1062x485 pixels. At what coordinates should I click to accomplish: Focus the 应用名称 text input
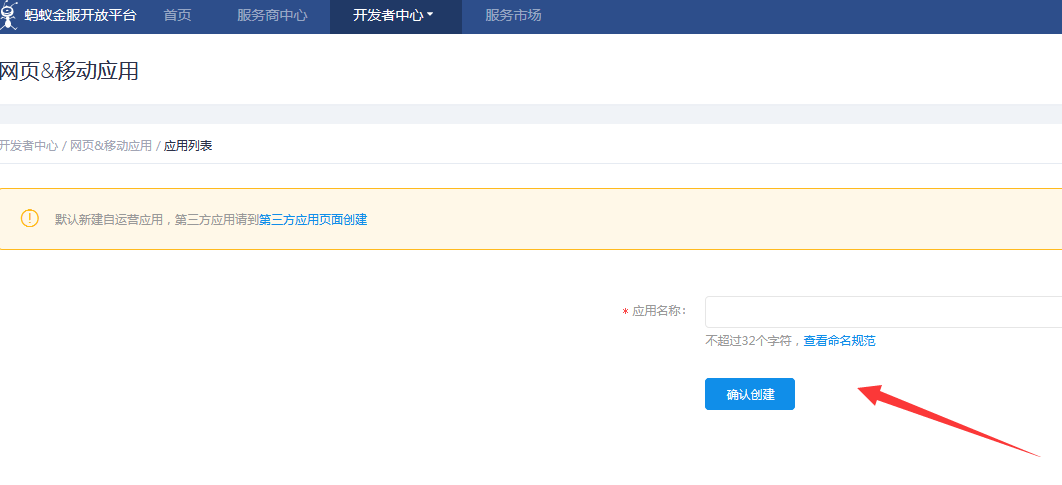point(882,312)
